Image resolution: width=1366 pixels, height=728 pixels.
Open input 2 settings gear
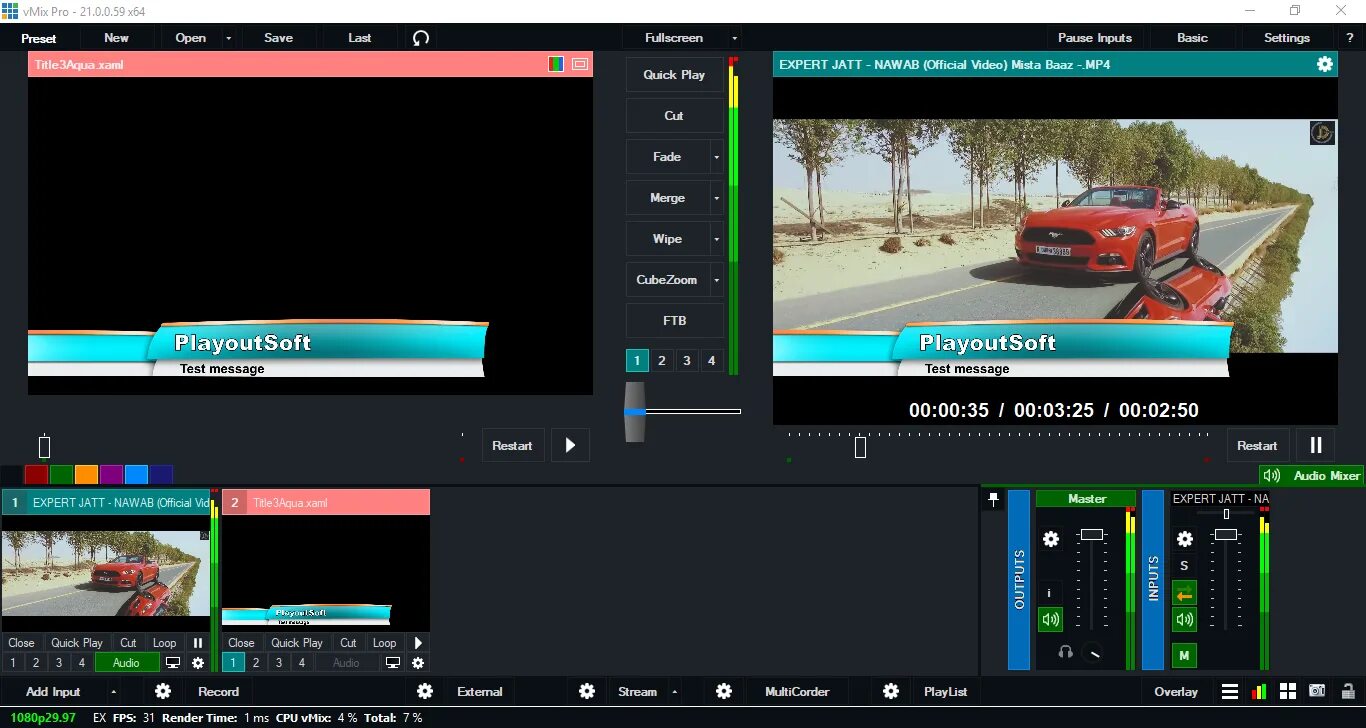[418, 662]
